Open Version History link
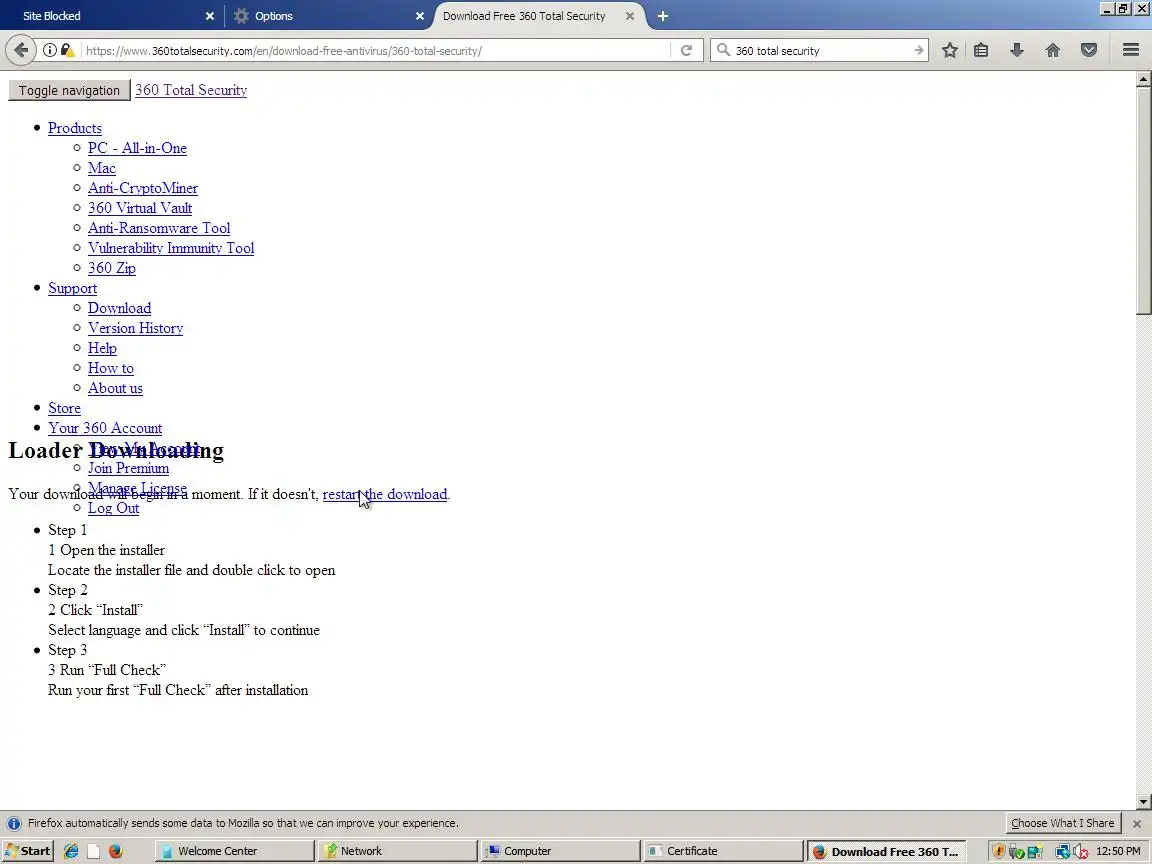The image size is (1152, 864). click(x=136, y=328)
